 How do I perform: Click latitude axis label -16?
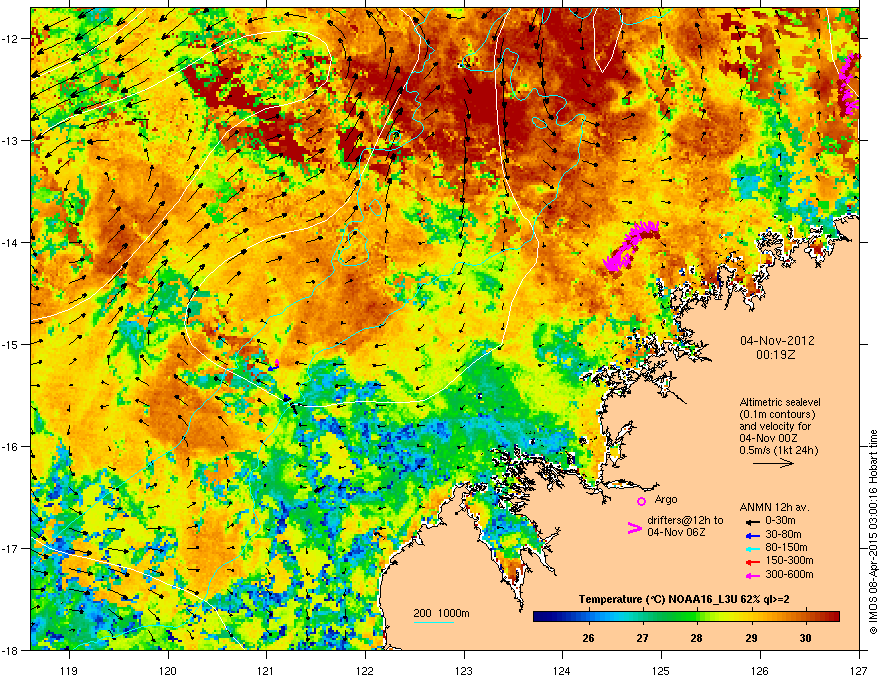point(11,447)
